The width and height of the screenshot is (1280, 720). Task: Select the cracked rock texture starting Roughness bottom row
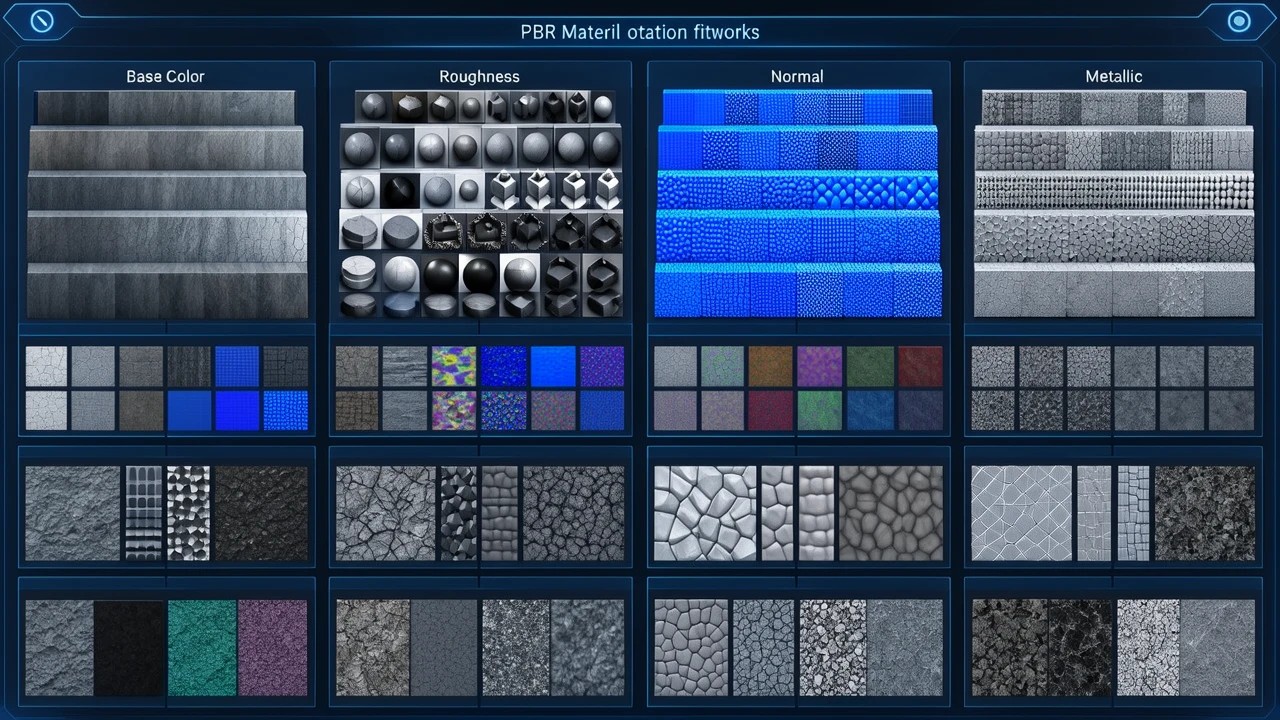[373, 648]
